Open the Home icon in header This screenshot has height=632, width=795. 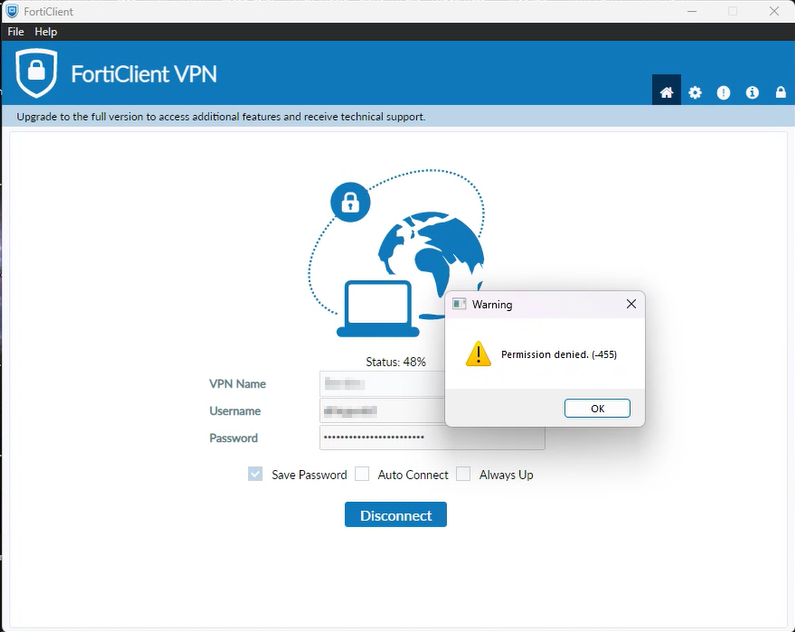click(x=666, y=92)
